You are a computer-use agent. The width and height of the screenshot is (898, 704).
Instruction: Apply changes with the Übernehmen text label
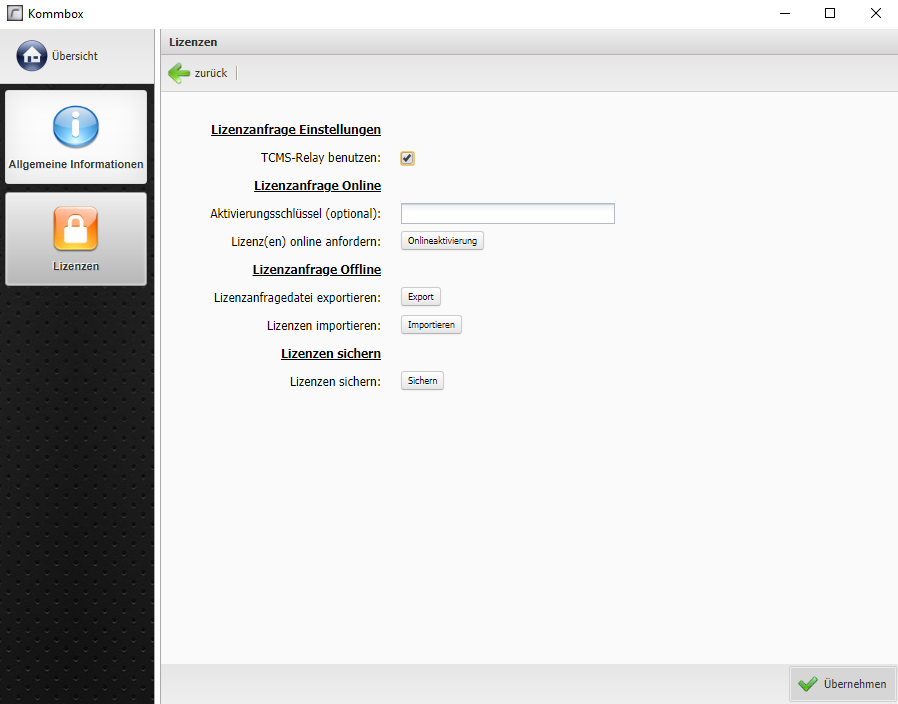[x=854, y=684]
